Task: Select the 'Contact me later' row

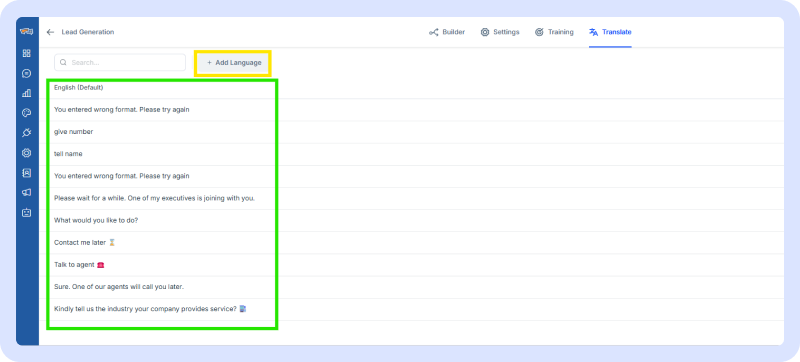Action: pos(411,243)
